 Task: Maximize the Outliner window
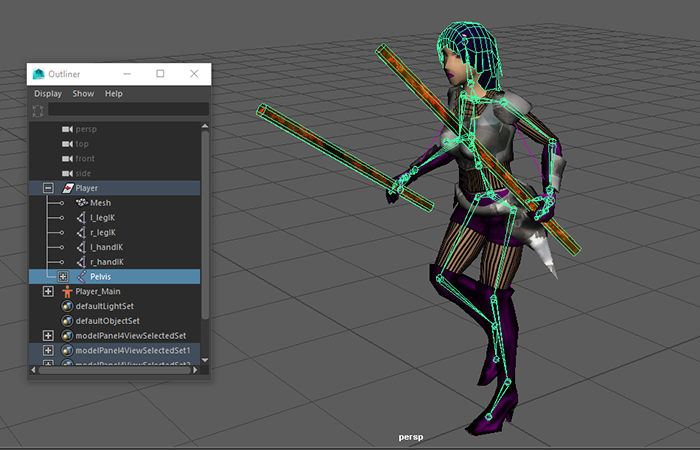[160, 74]
